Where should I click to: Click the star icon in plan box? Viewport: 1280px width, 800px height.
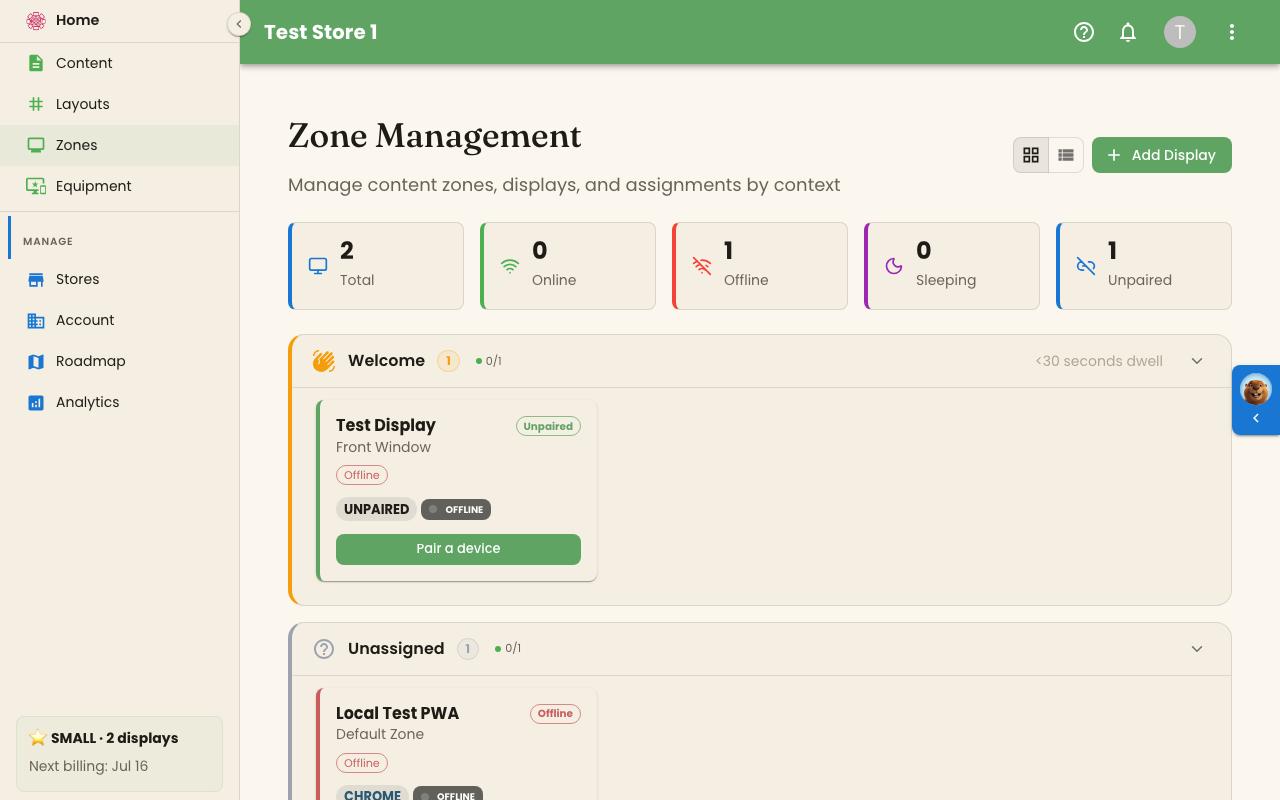(x=38, y=738)
